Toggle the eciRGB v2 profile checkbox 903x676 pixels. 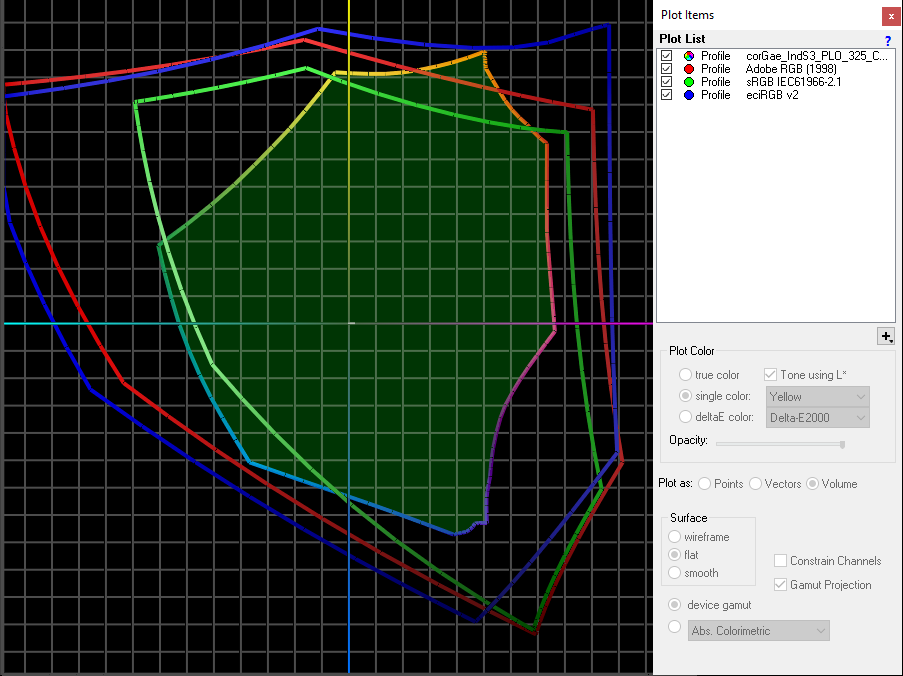(x=666, y=95)
